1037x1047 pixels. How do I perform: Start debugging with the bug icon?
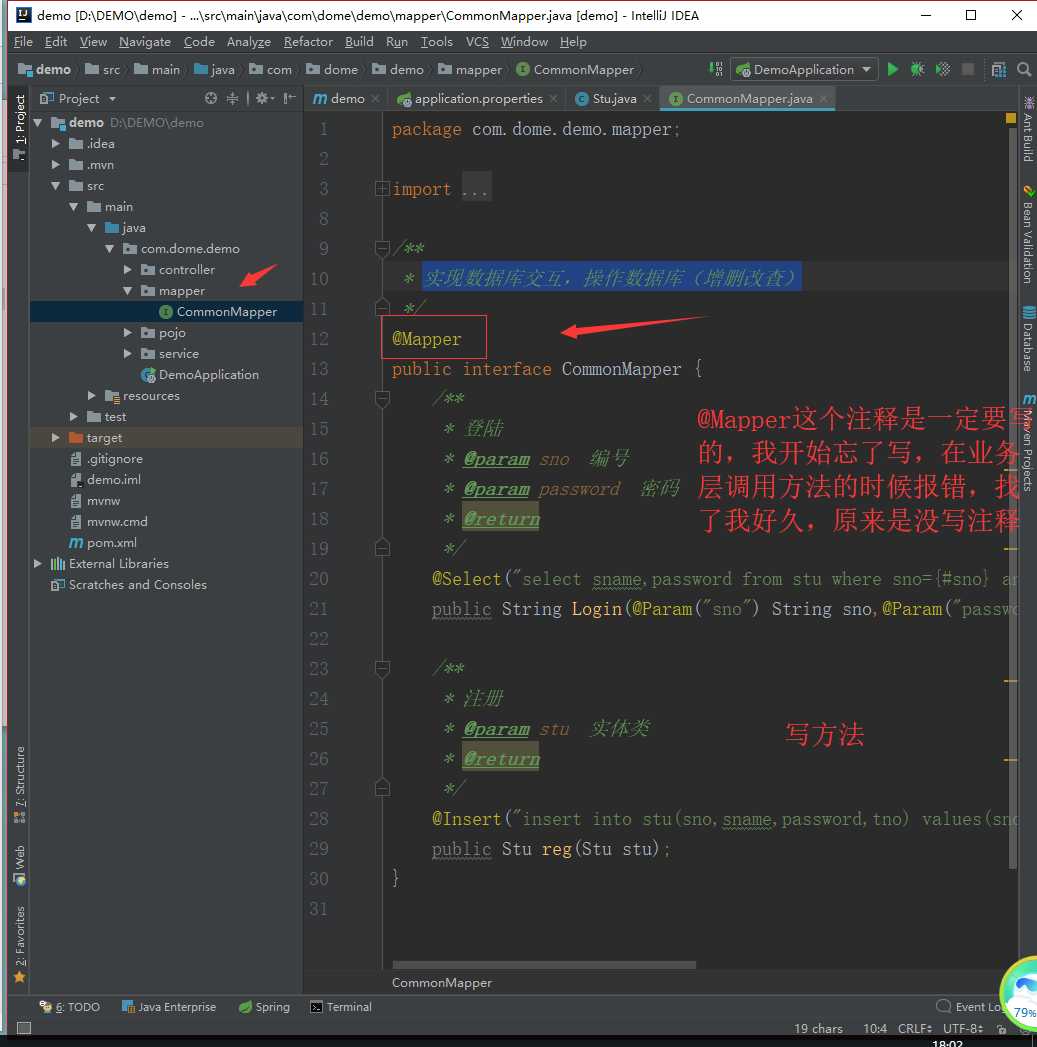(918, 69)
